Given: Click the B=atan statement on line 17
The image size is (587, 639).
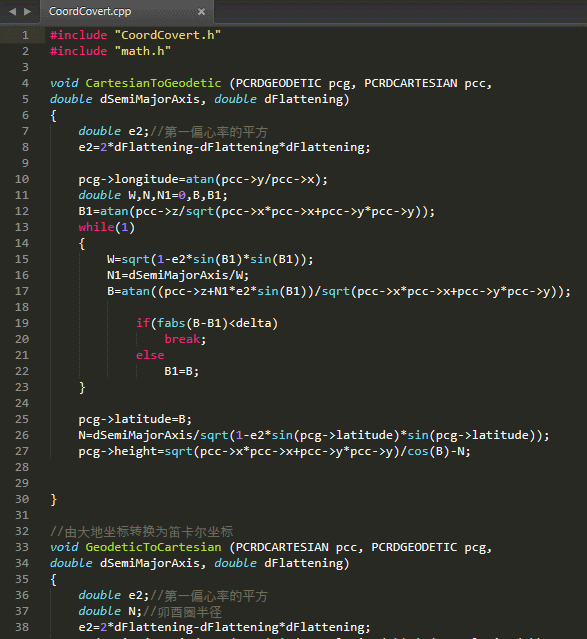Looking at the screenshot, I should [x=339, y=291].
